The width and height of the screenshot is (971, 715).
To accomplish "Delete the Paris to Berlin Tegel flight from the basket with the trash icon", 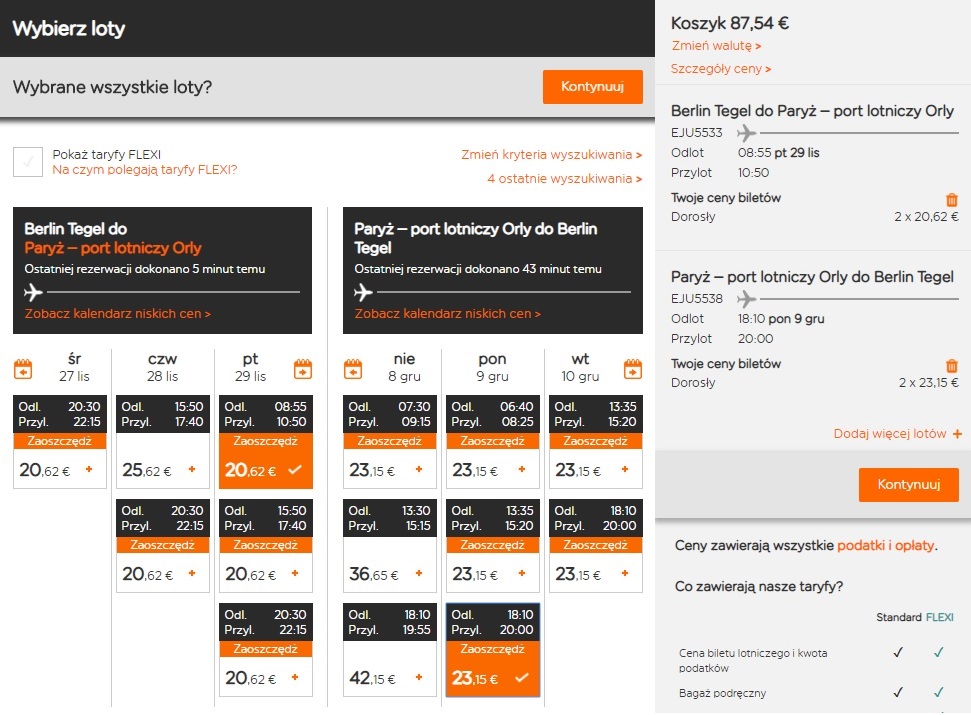I will point(952,365).
